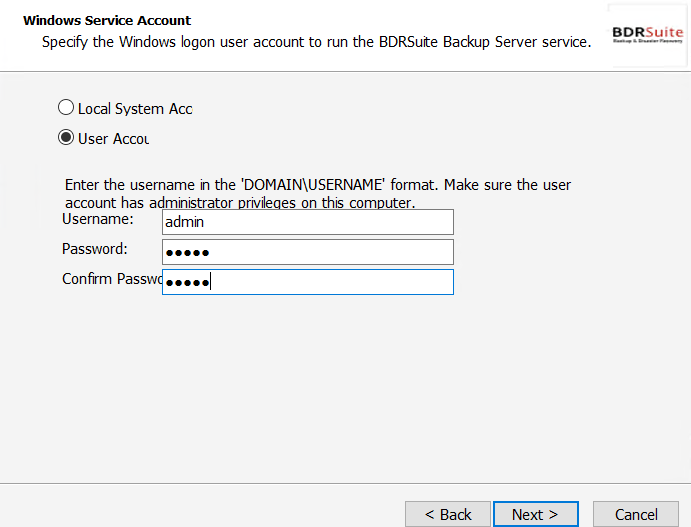
Task: Click the 'Confirm Password' label
Action: 112,279
